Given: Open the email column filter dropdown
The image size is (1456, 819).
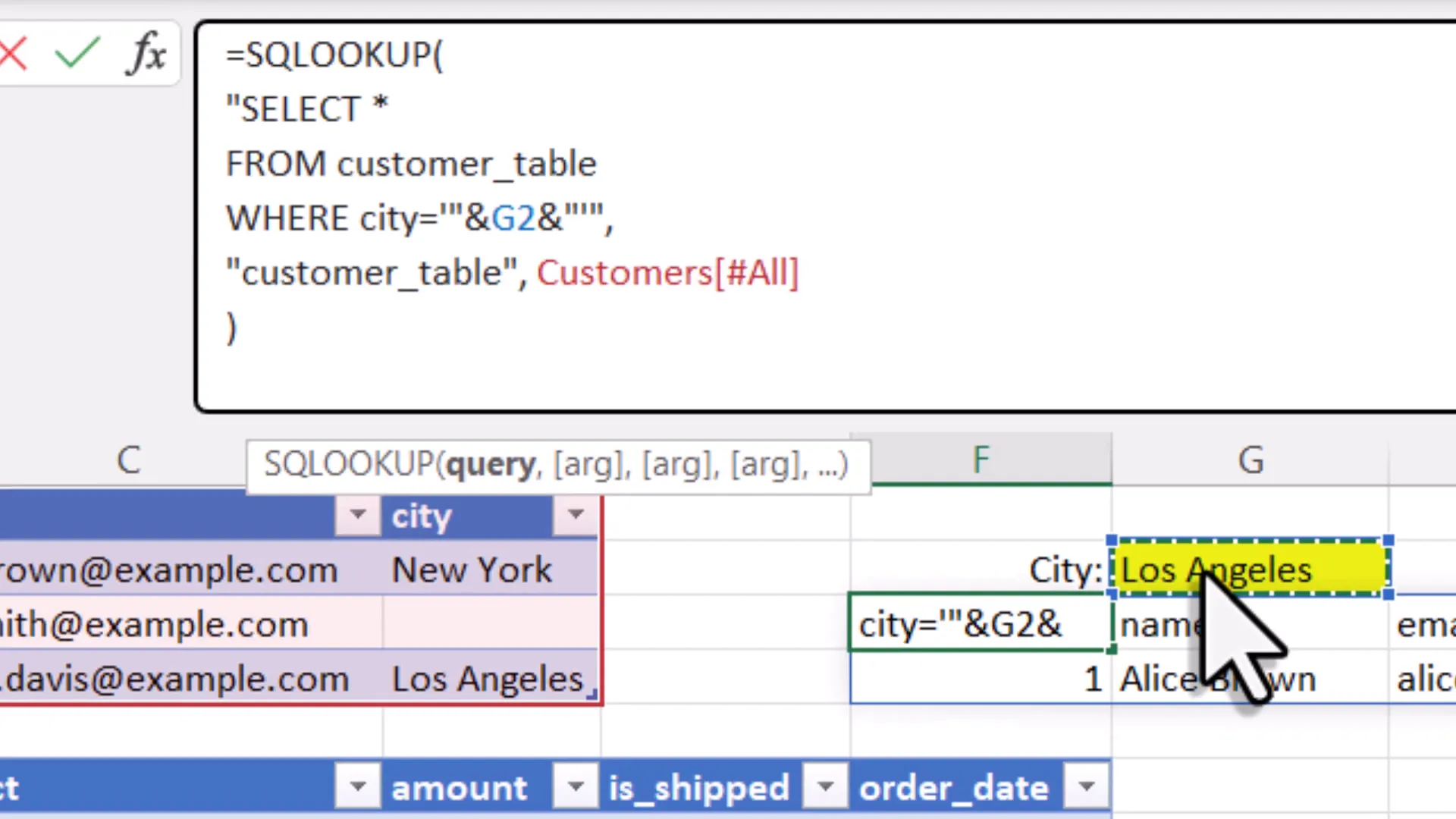Looking at the screenshot, I should tap(357, 515).
